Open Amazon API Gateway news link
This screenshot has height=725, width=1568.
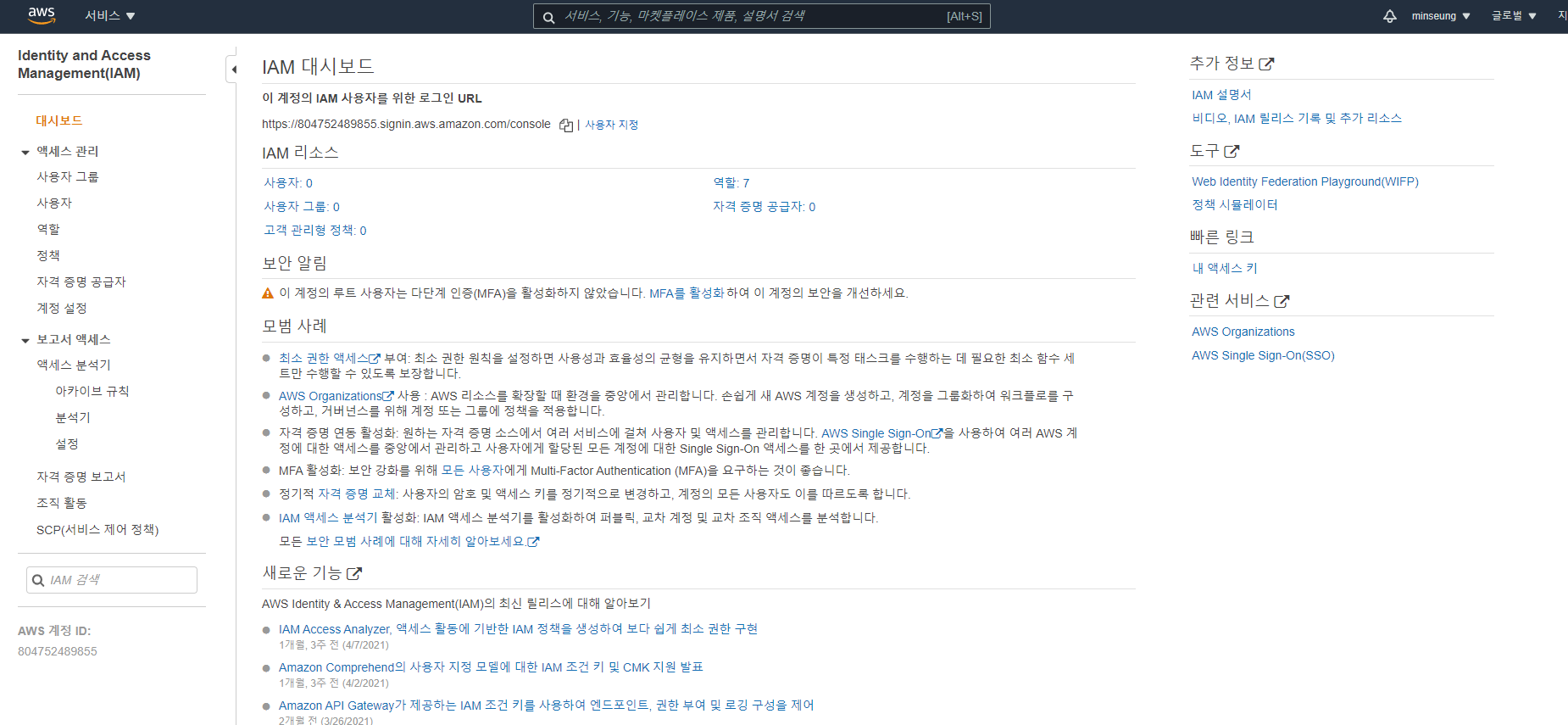pos(546,705)
